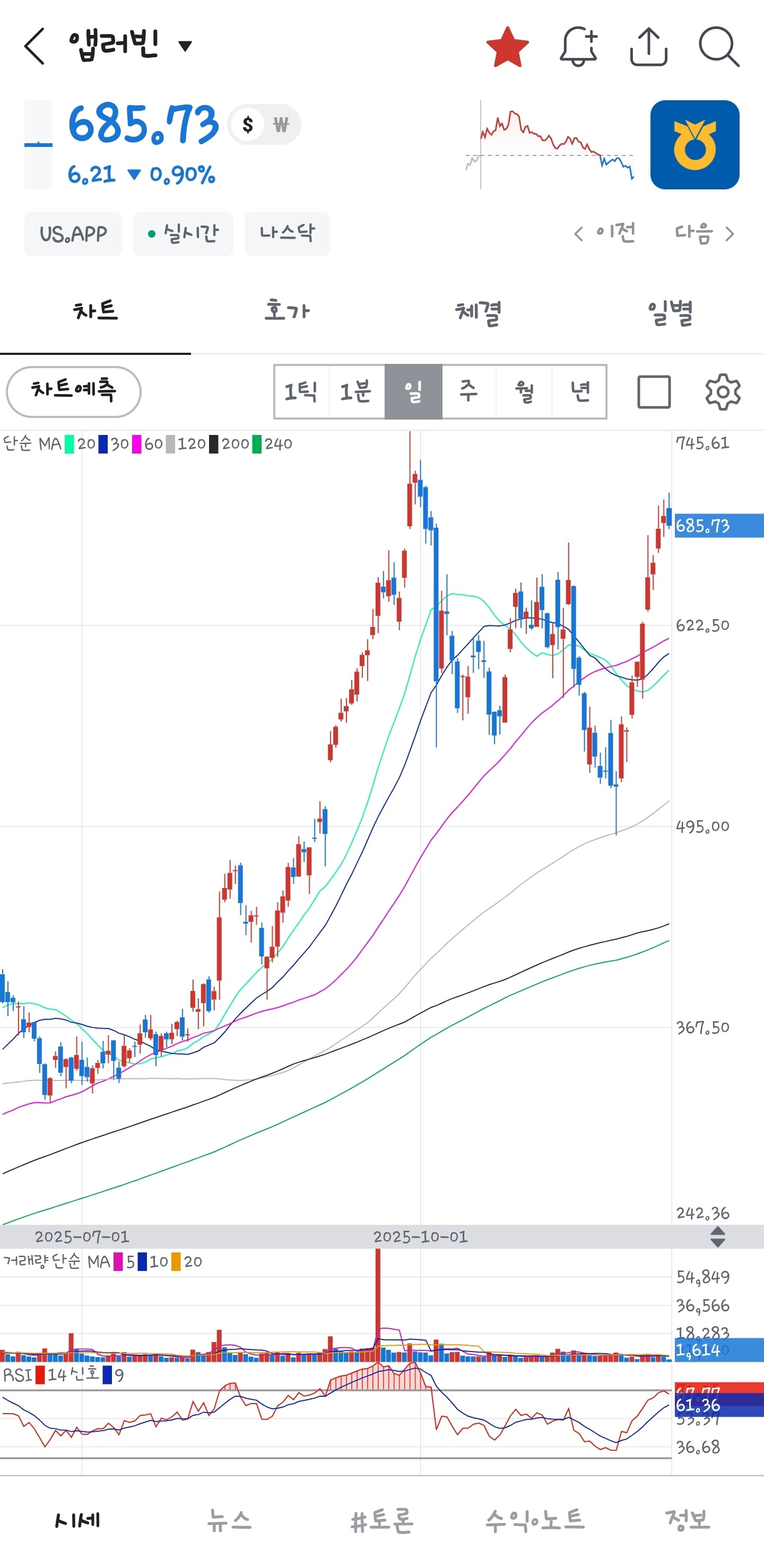
Task: Click the volume MA 5 magenta swatch
Action: click(x=118, y=1262)
